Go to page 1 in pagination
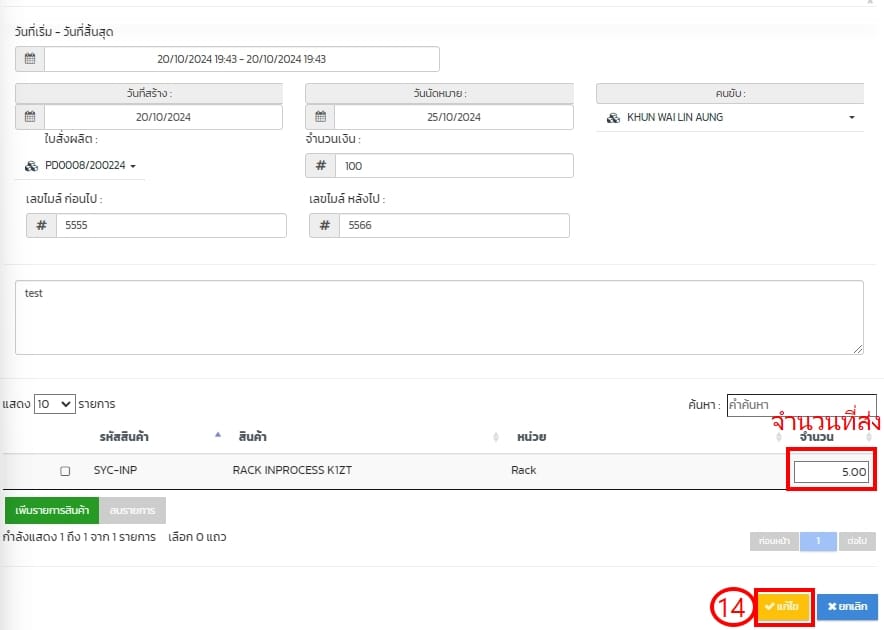 (x=817, y=541)
